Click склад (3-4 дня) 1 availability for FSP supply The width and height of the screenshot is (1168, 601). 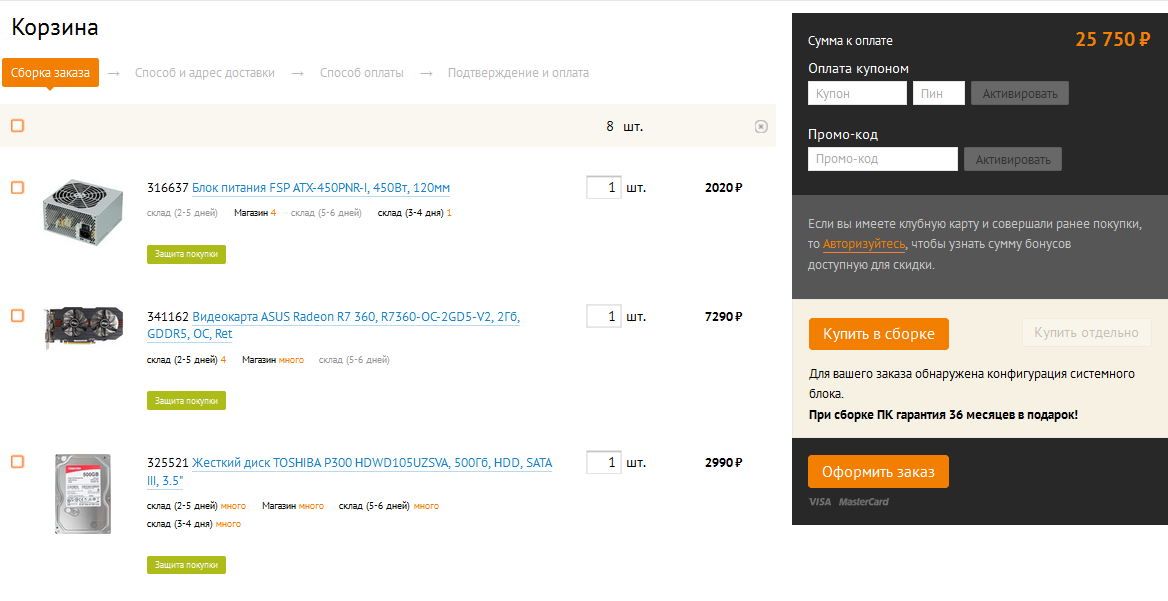415,213
